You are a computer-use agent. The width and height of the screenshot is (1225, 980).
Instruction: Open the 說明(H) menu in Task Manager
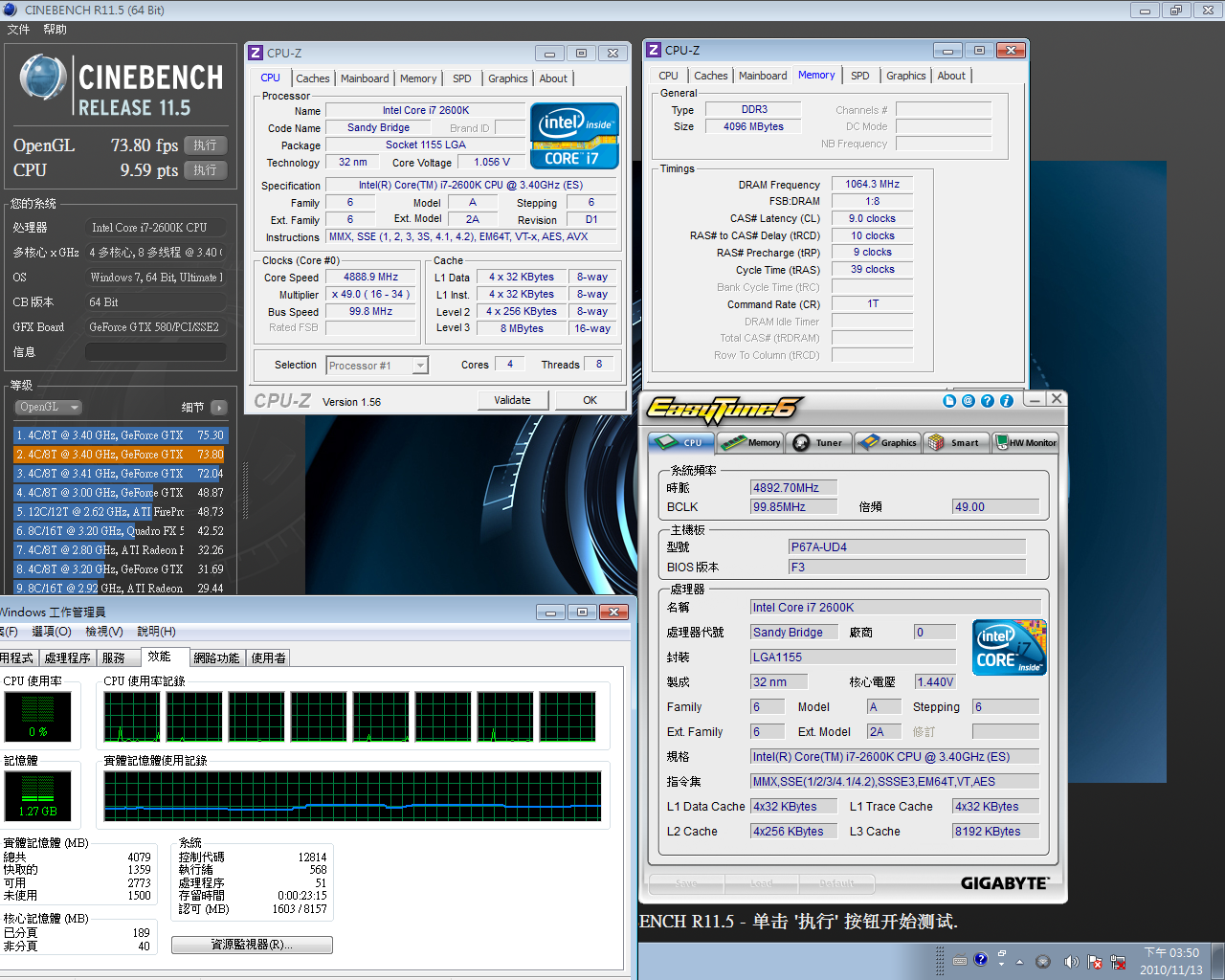pos(156,632)
